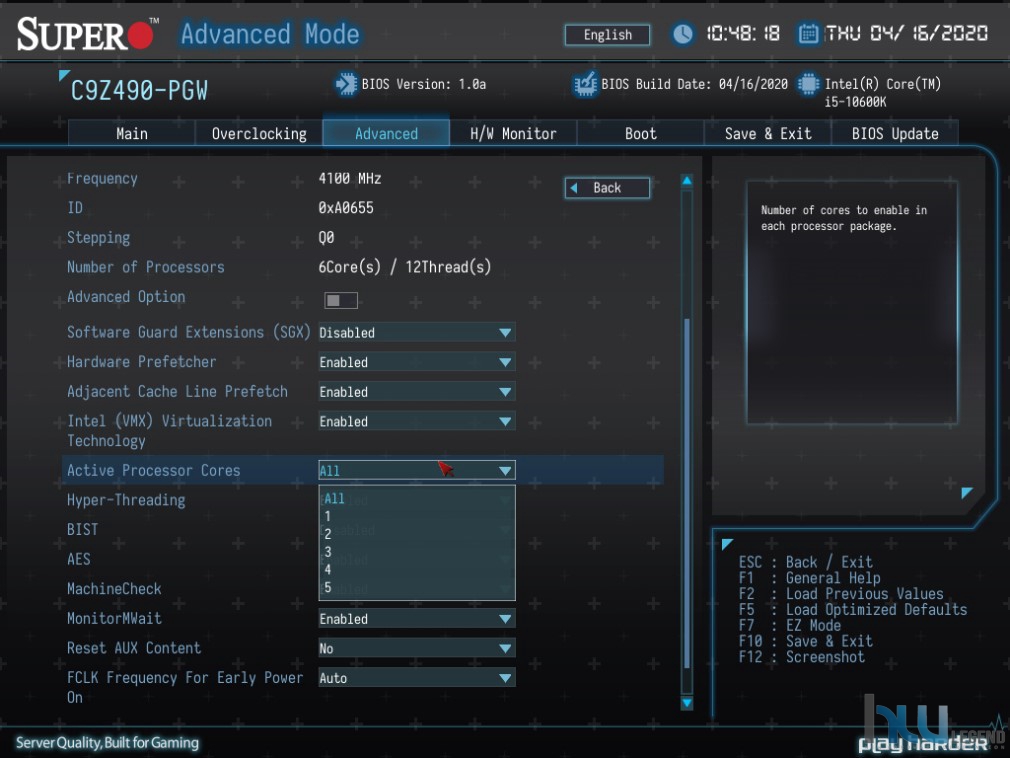This screenshot has height=758, width=1010.
Task: Click the clock icon in the header
Action: [x=683, y=33]
